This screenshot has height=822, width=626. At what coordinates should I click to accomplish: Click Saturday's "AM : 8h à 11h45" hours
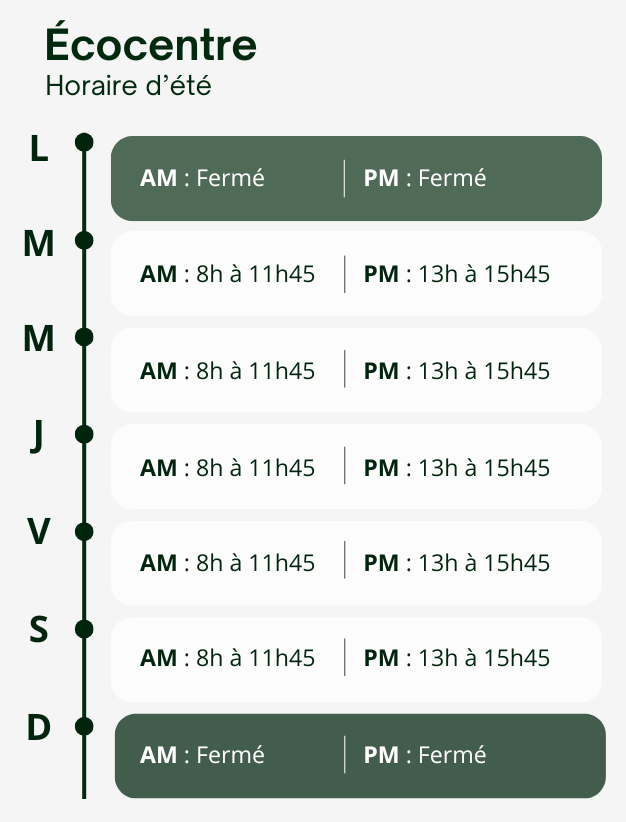pos(227,658)
